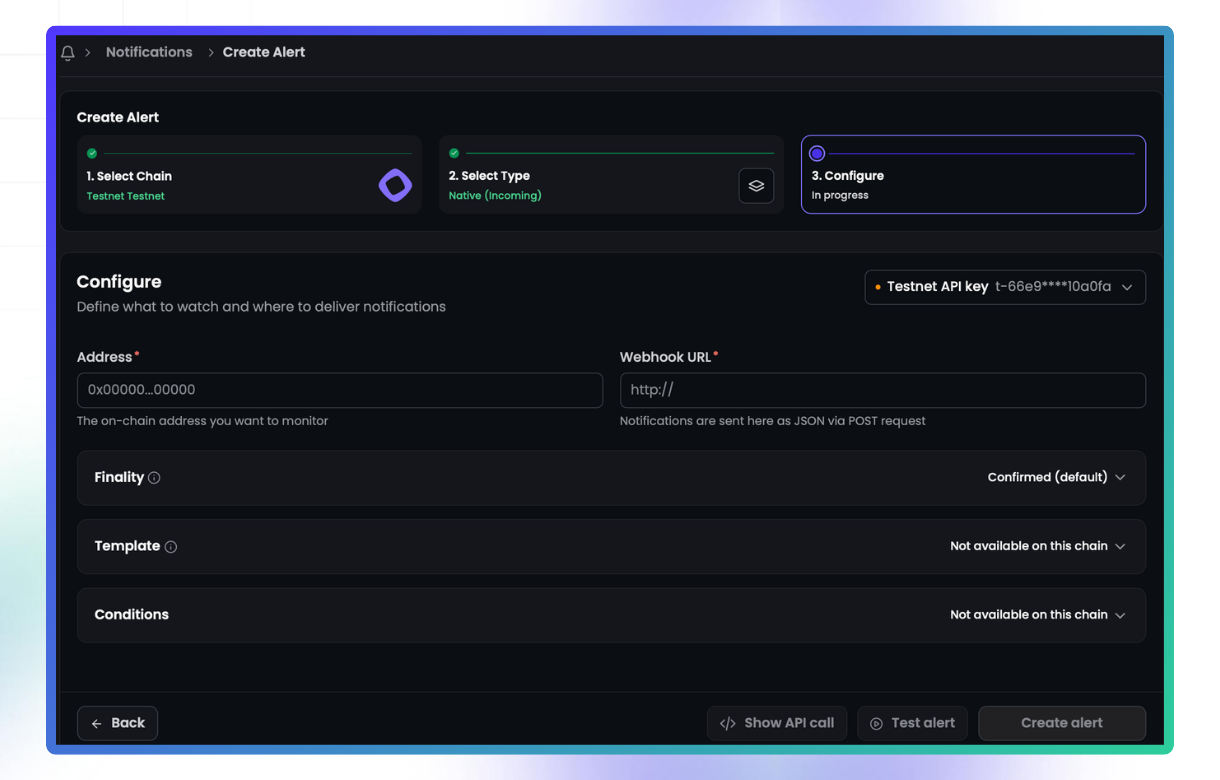Click the Create Alert breadcrumb text

coord(264,52)
